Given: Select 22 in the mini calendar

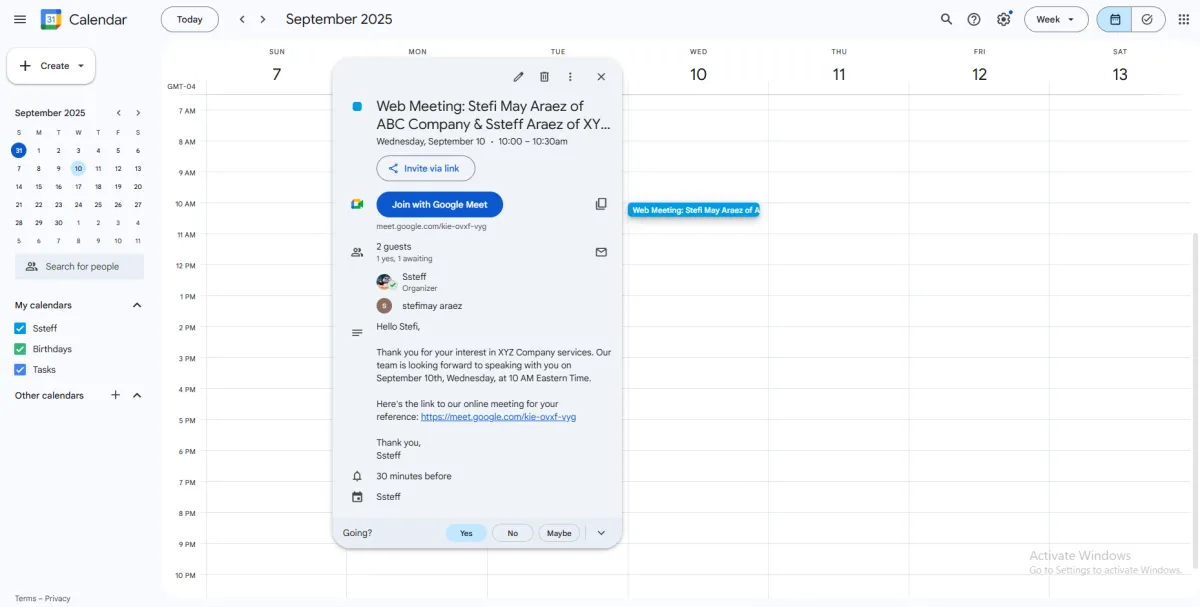Looking at the screenshot, I should click(x=39, y=205).
